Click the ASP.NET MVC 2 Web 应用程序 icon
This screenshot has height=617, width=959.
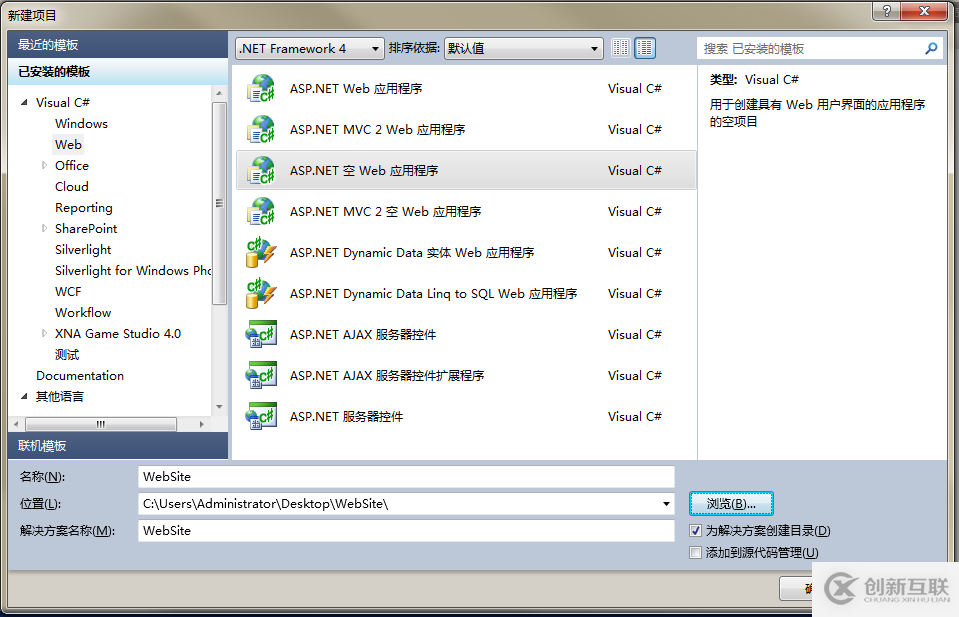point(261,129)
